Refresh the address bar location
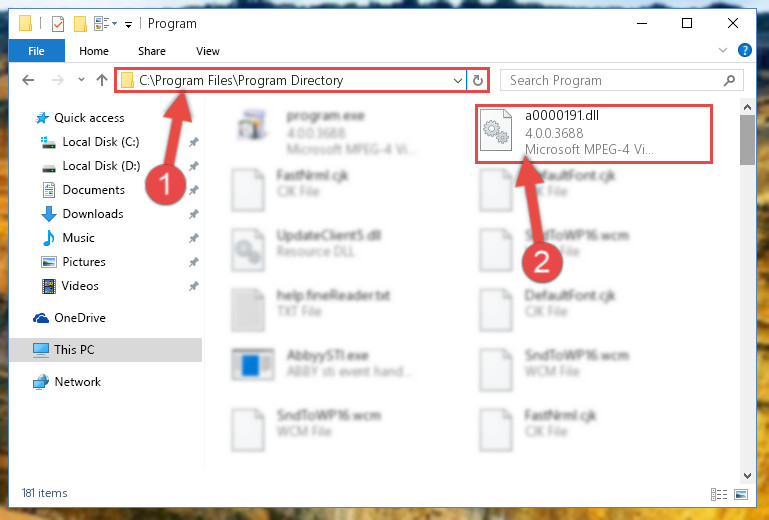The image size is (769, 520). point(478,80)
